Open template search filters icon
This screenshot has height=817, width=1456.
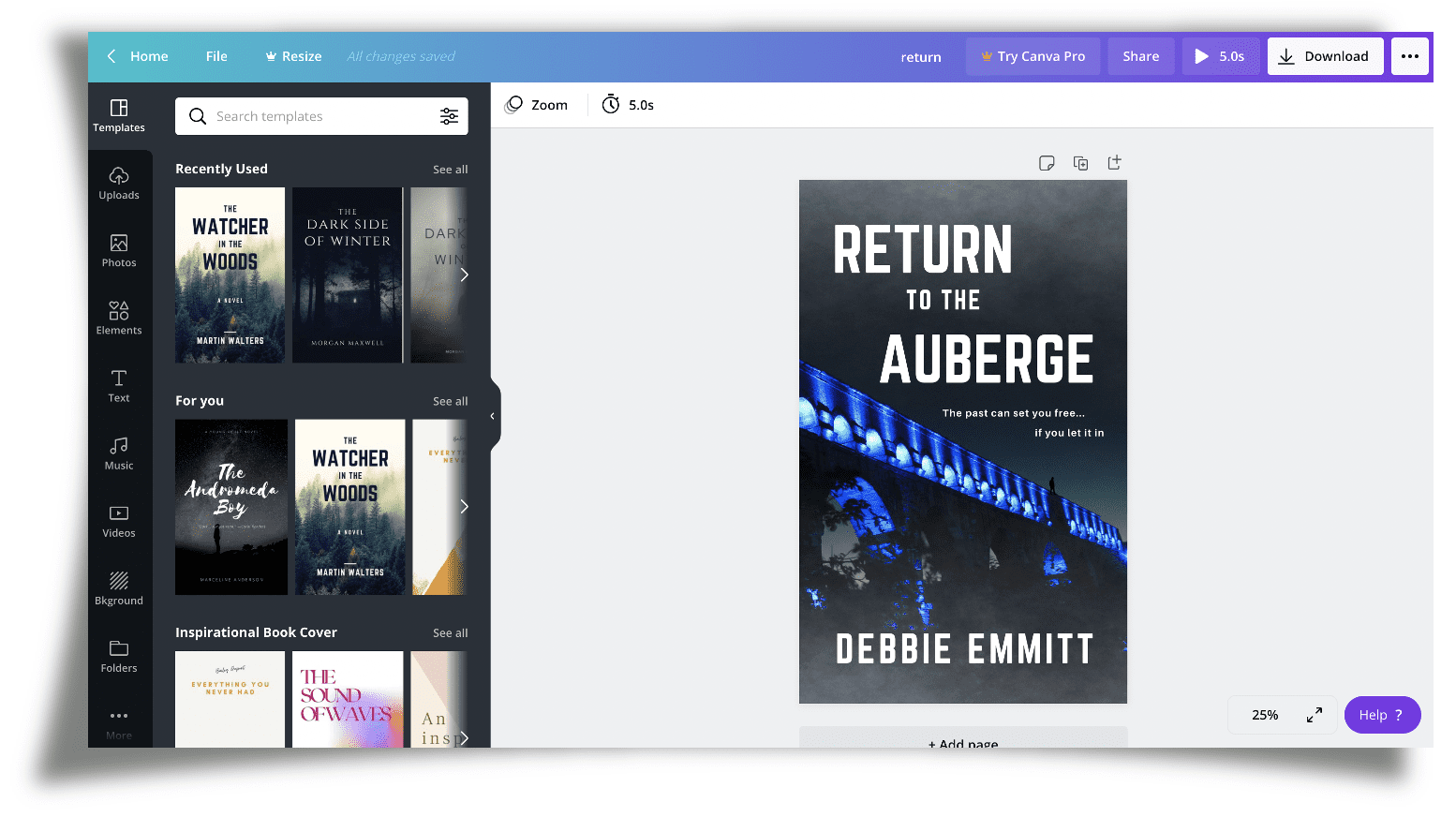(449, 116)
